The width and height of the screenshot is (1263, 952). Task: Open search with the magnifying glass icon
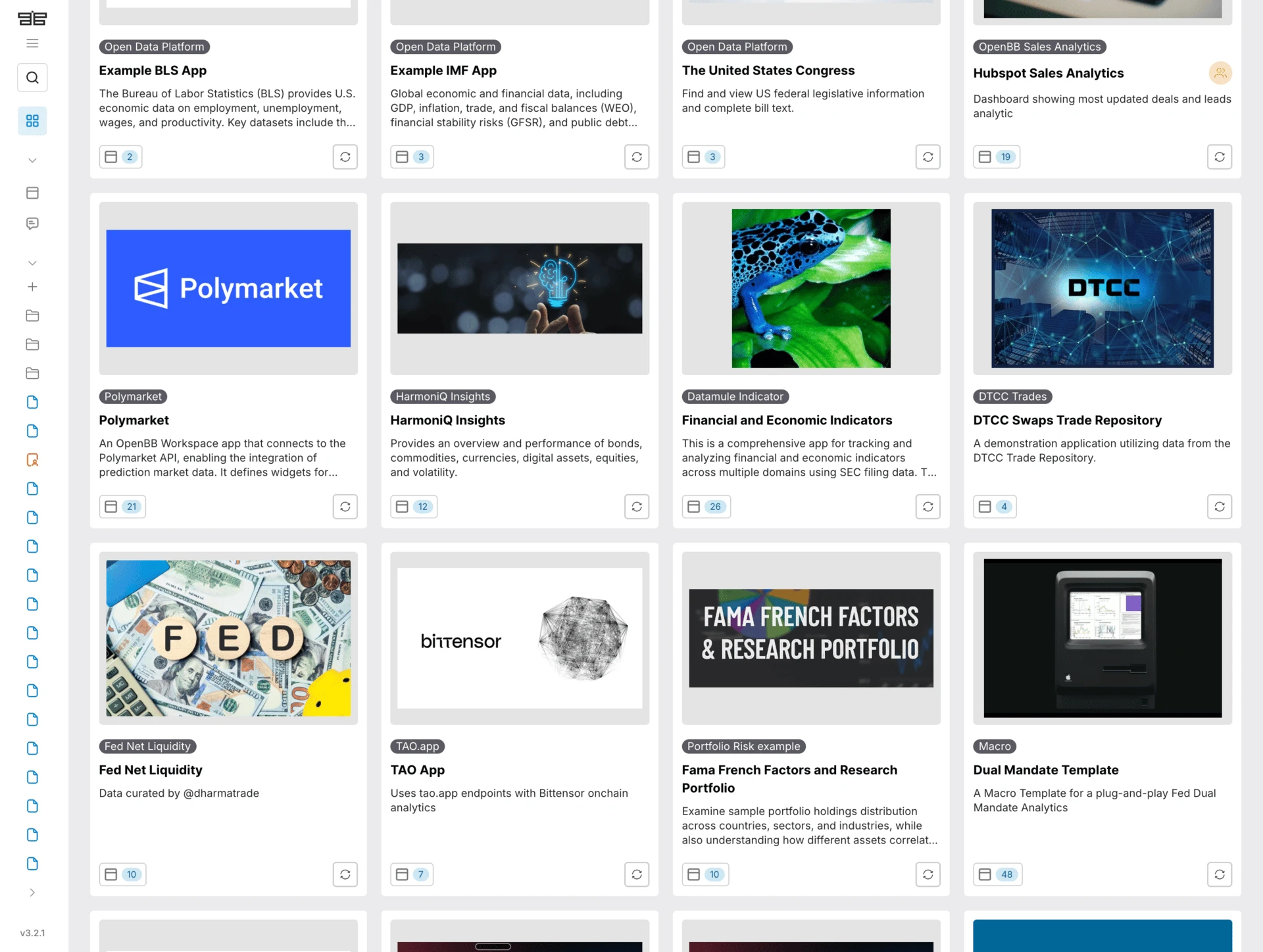click(32, 77)
